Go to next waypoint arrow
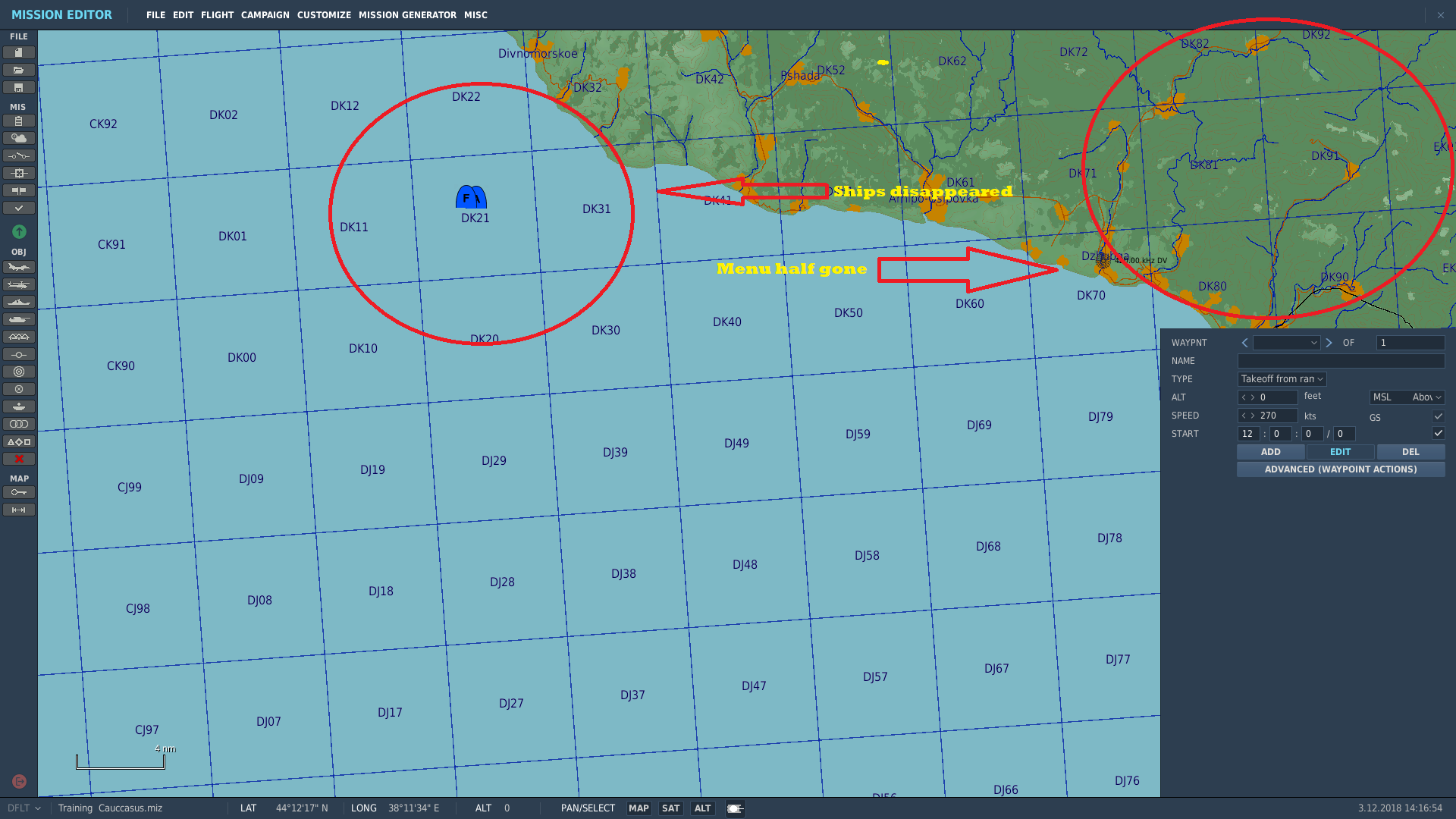Image resolution: width=1456 pixels, height=819 pixels. click(1329, 343)
